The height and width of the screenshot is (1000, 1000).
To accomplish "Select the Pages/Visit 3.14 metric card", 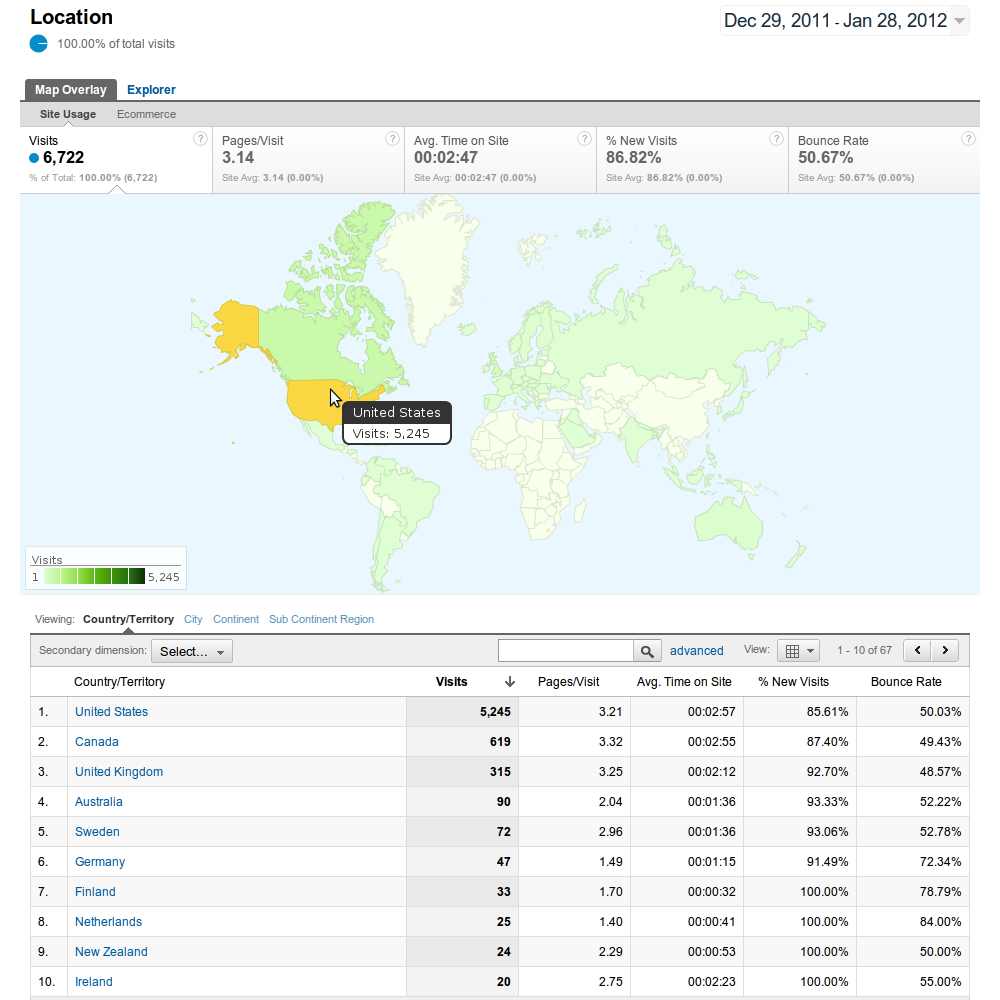I will (309, 159).
